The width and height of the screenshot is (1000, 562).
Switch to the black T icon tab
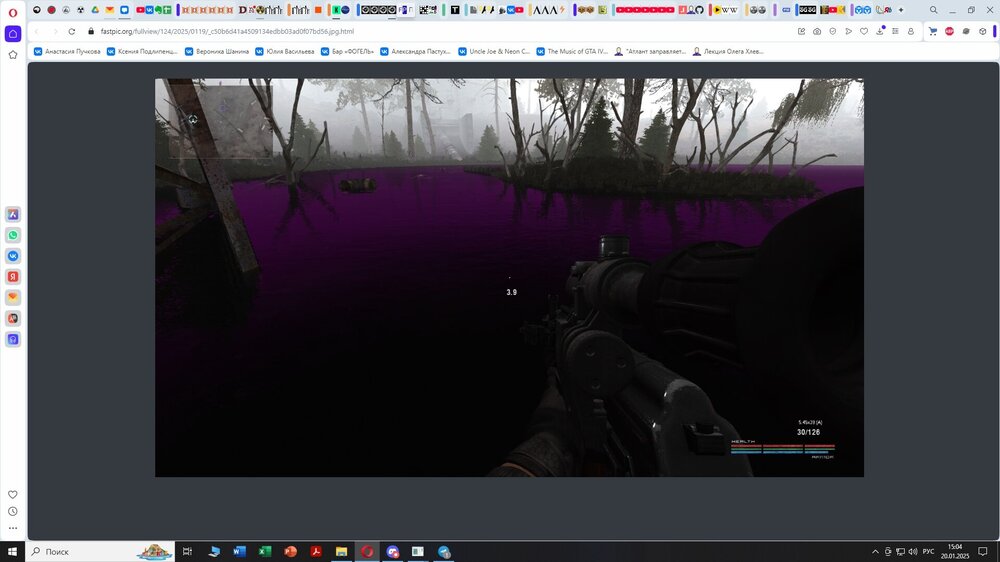[x=455, y=10]
